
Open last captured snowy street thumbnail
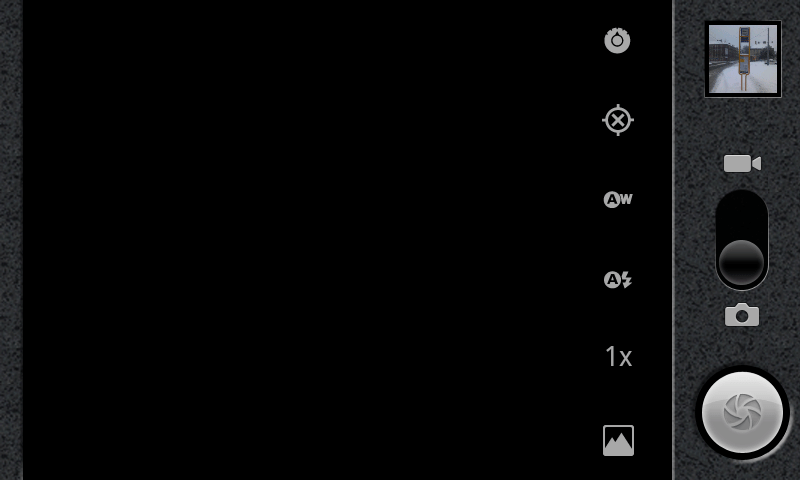pyautogui.click(x=743, y=59)
